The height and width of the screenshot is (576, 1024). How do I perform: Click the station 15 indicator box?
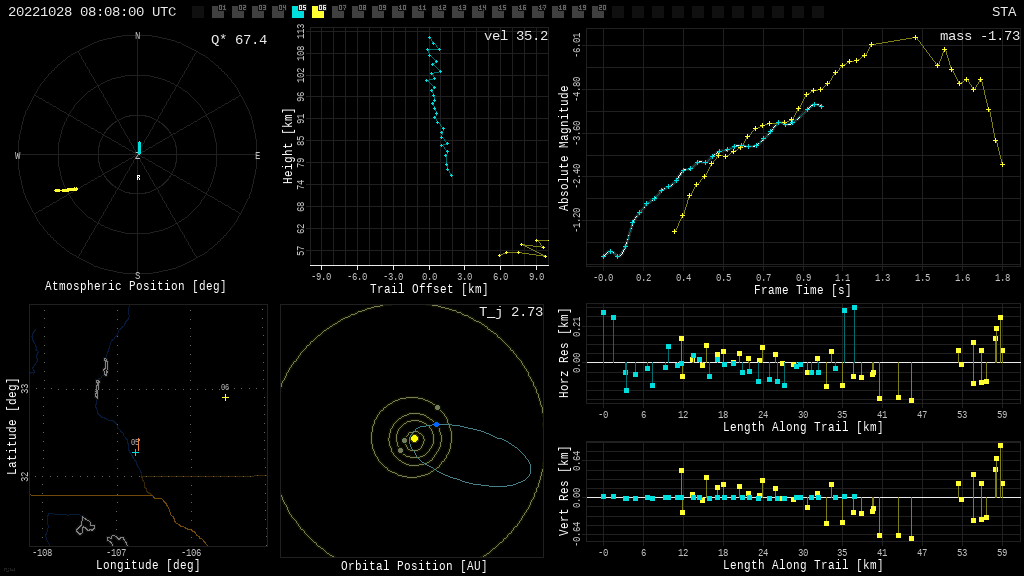point(498,12)
